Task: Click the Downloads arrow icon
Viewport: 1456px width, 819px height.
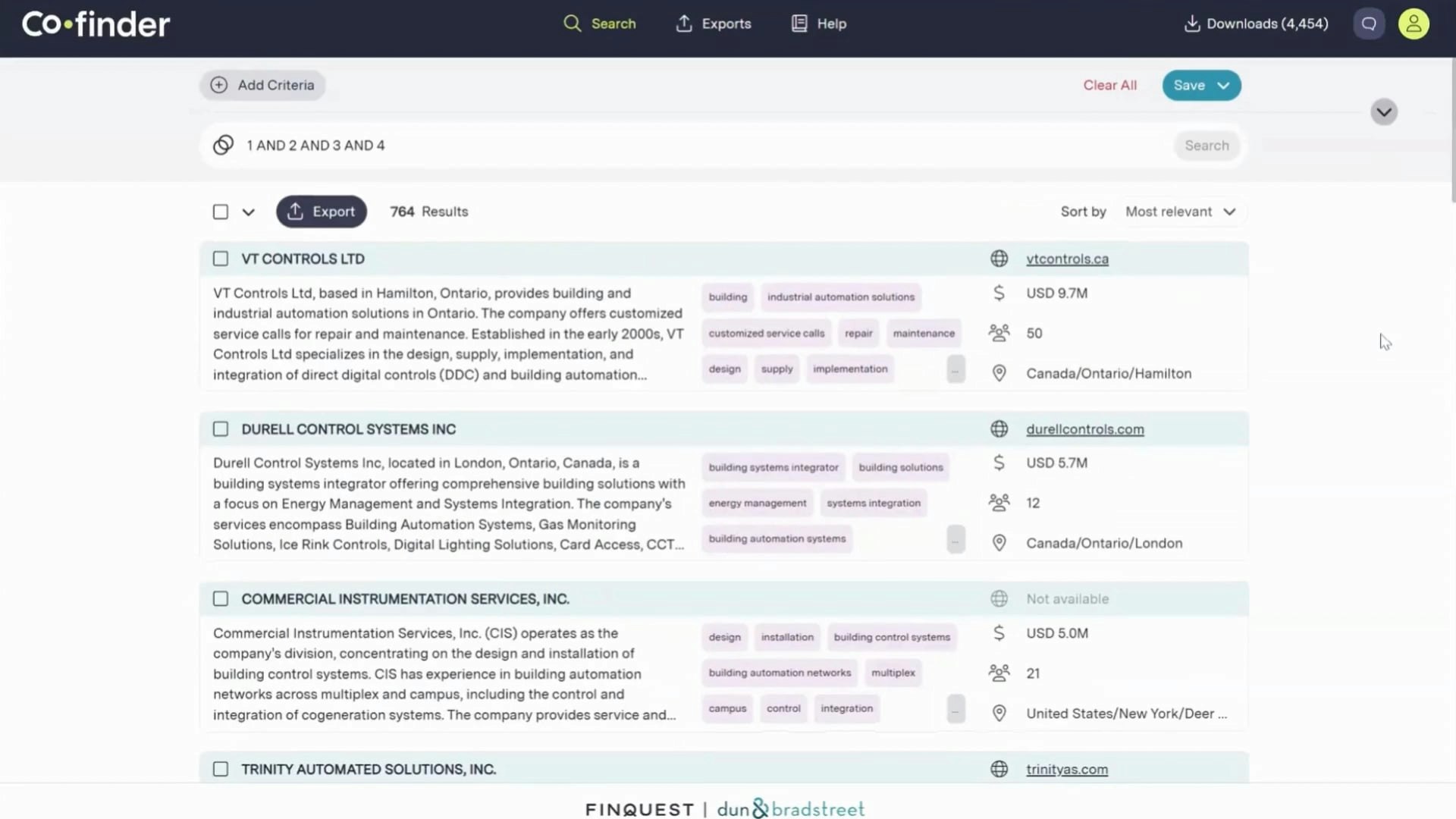Action: pos(1192,24)
